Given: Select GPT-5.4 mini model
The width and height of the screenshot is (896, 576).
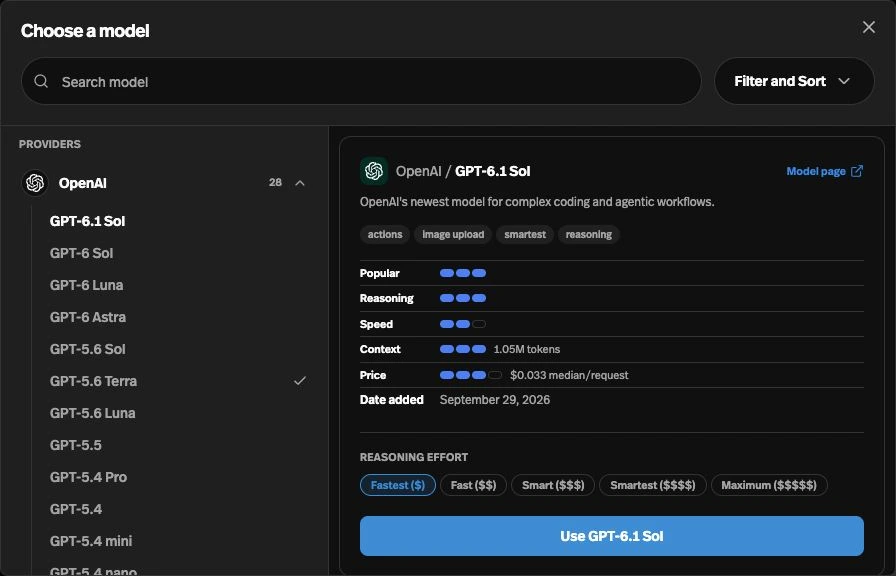Looking at the screenshot, I should point(91,541).
